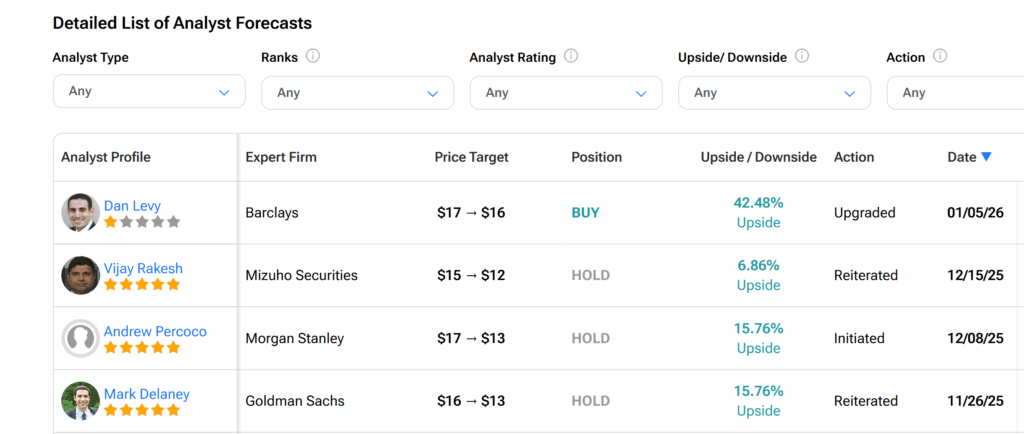Open Mark Delaney's analyst profile link
The width and height of the screenshot is (1024, 434).
tap(146, 394)
